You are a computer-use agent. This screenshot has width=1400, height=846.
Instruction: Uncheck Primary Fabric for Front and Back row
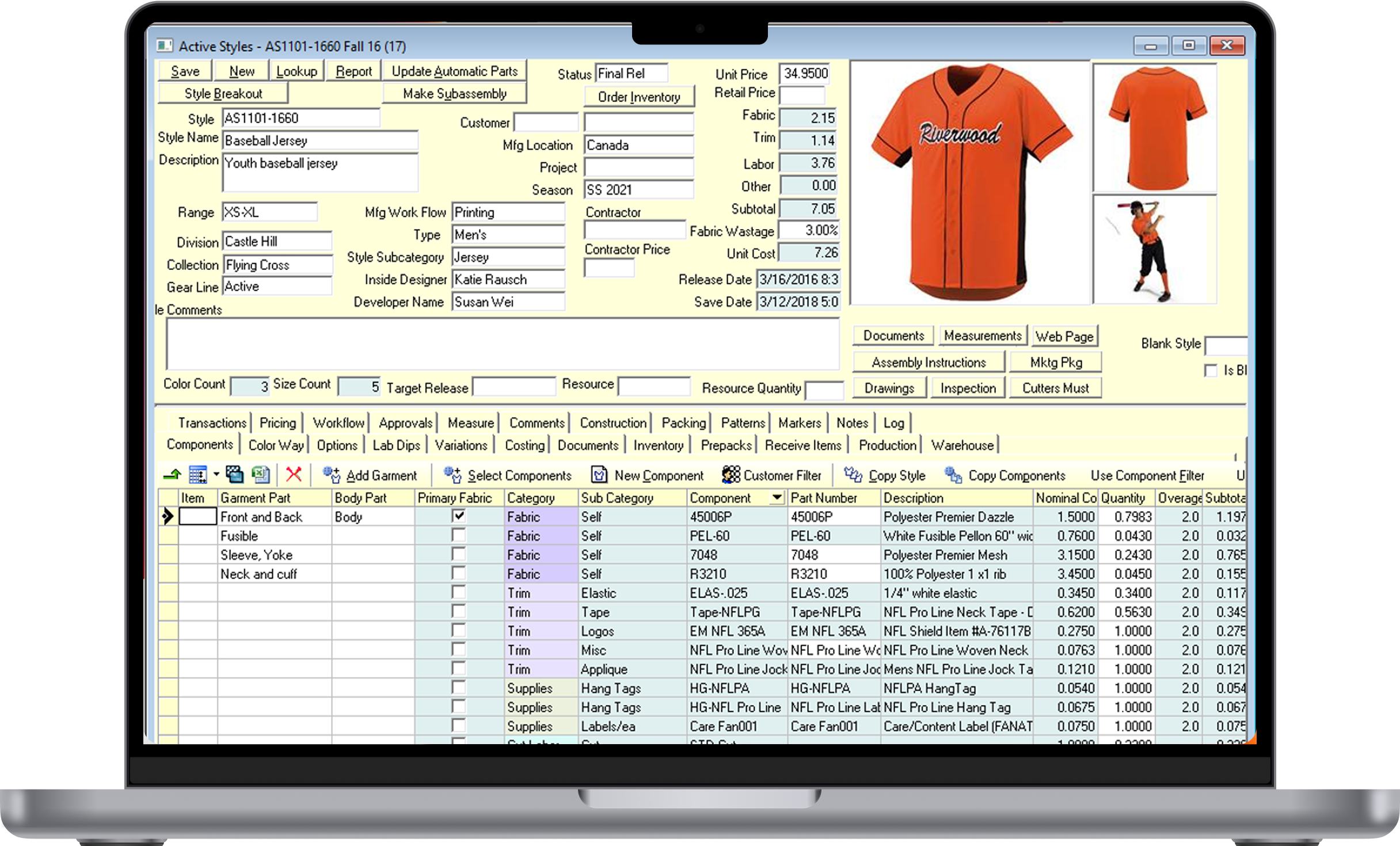click(458, 516)
